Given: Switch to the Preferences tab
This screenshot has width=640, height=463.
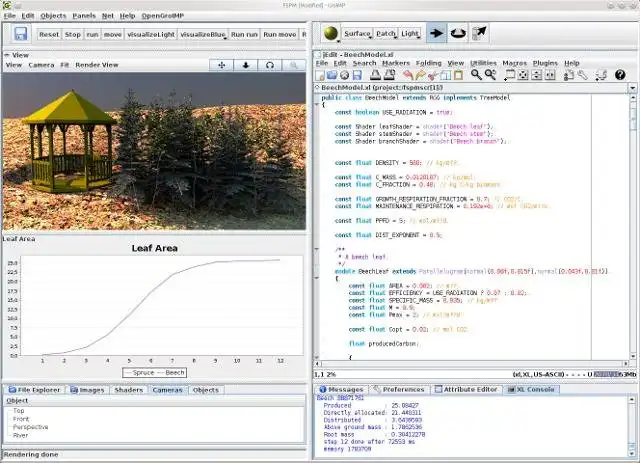Looking at the screenshot, I should point(400,390).
